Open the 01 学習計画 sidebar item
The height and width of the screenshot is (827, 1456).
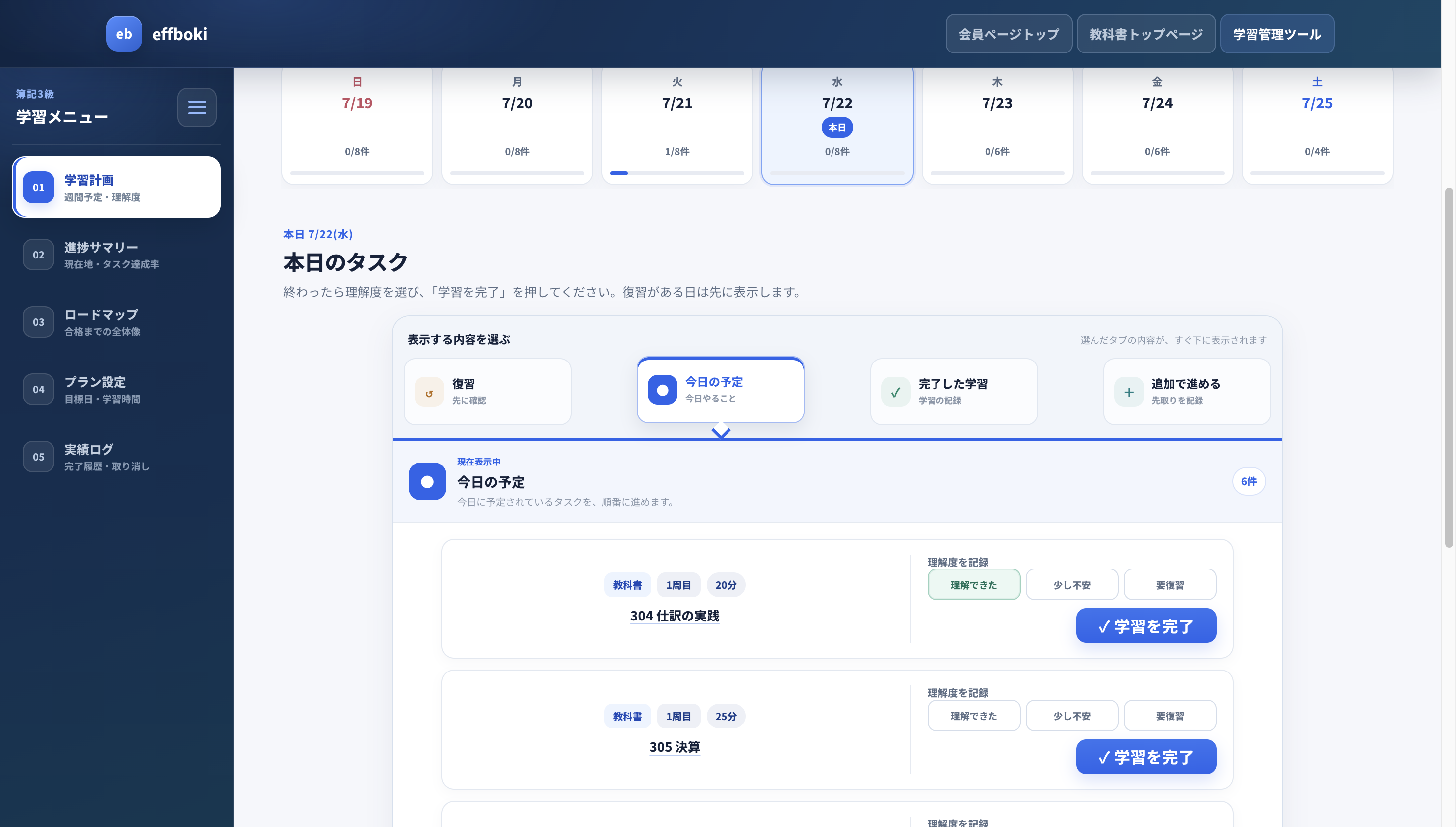(x=116, y=188)
